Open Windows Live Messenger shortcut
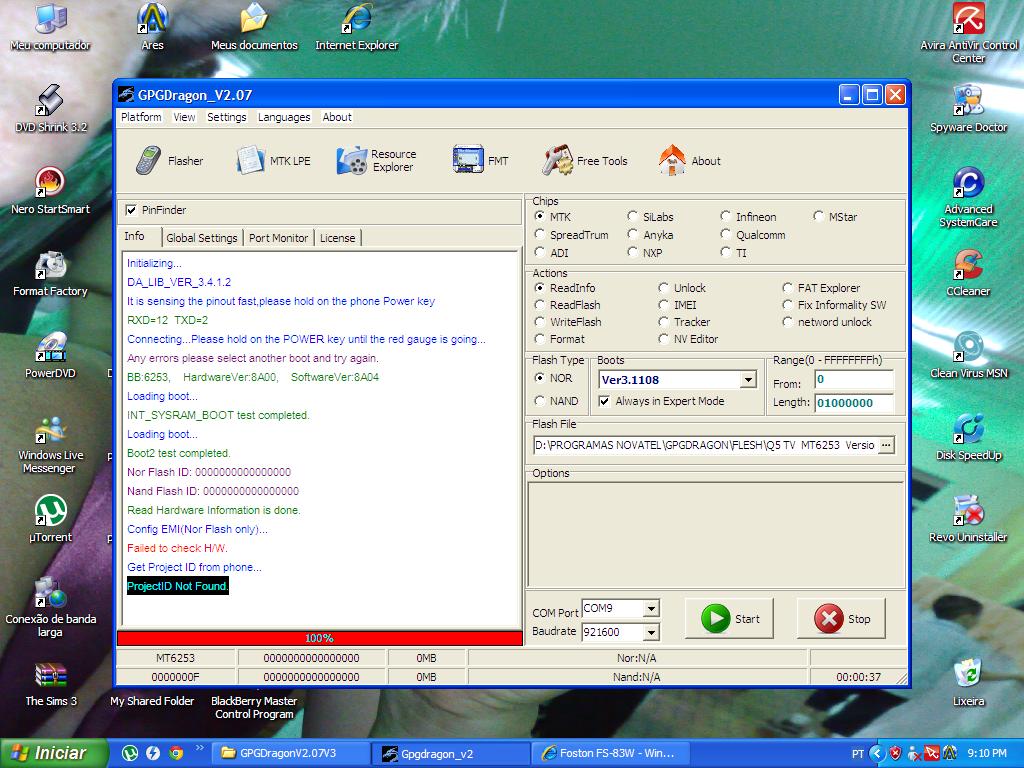This screenshot has height=768, width=1024. click(50, 444)
